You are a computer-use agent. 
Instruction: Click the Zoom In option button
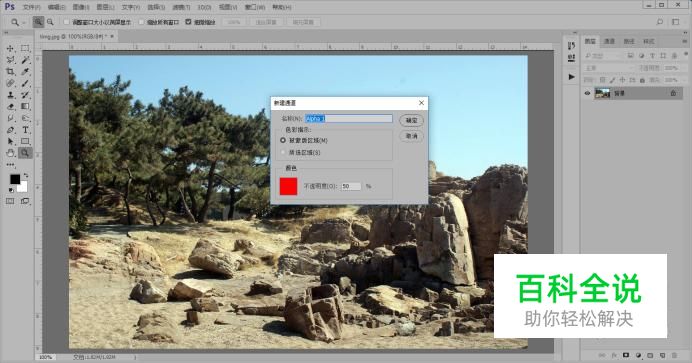tap(38, 22)
